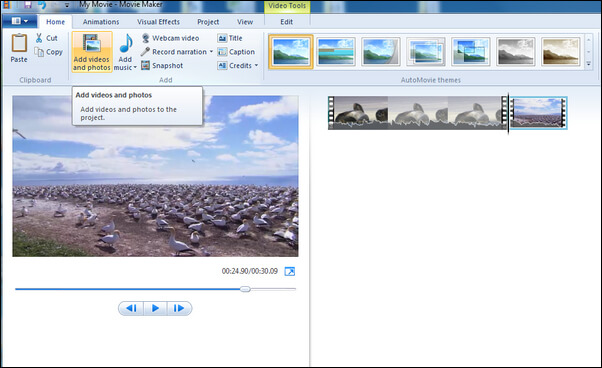Screen dimensions: 602x368
Task: Expand the Add music dropdown arrow
Action: pos(135,68)
